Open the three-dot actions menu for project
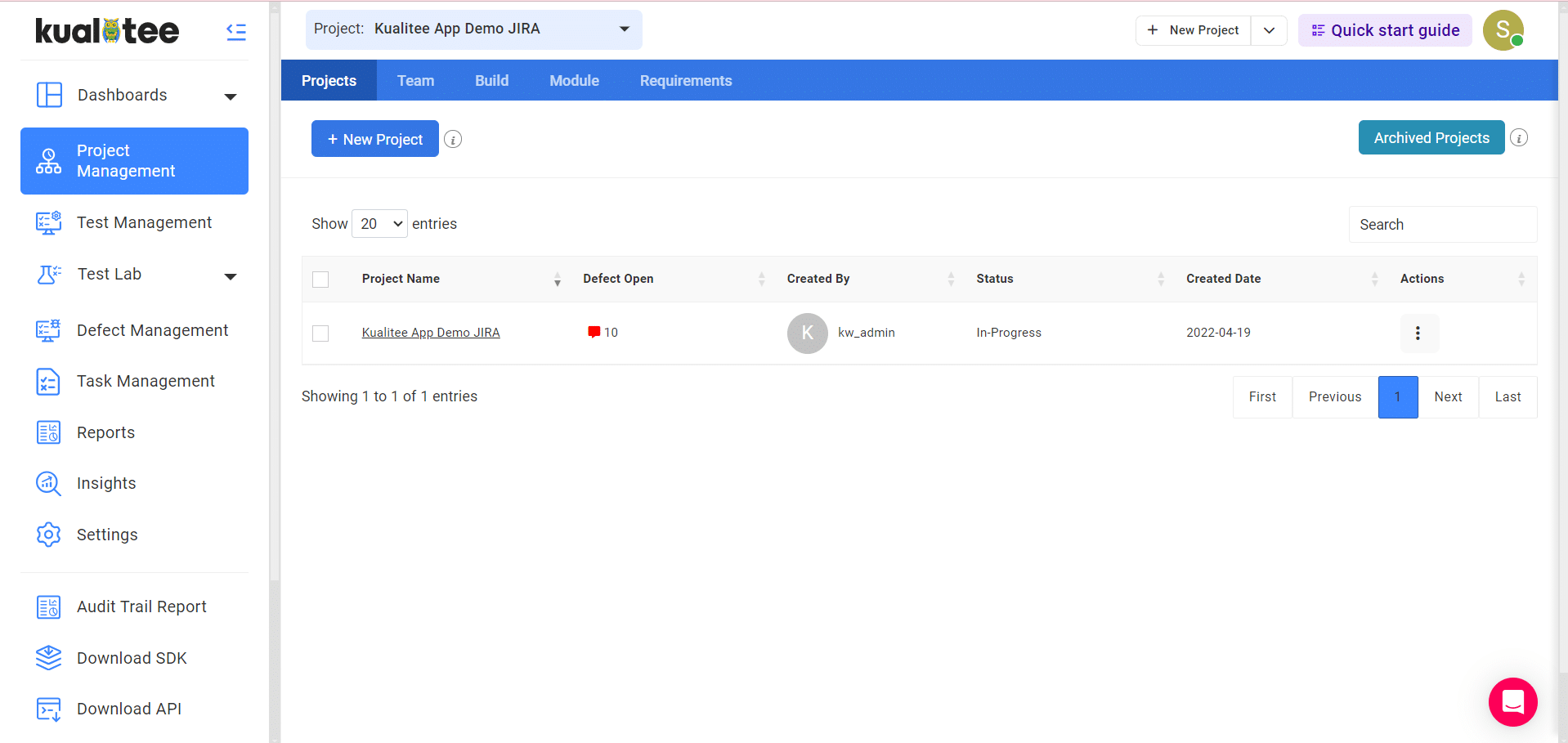This screenshot has height=743, width=1568. coord(1418,333)
